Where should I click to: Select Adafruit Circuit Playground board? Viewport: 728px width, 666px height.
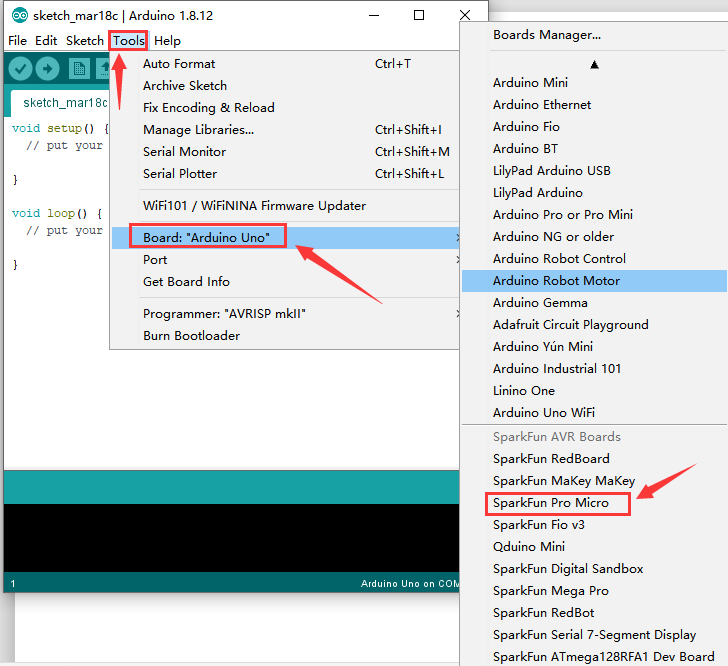click(x=594, y=324)
